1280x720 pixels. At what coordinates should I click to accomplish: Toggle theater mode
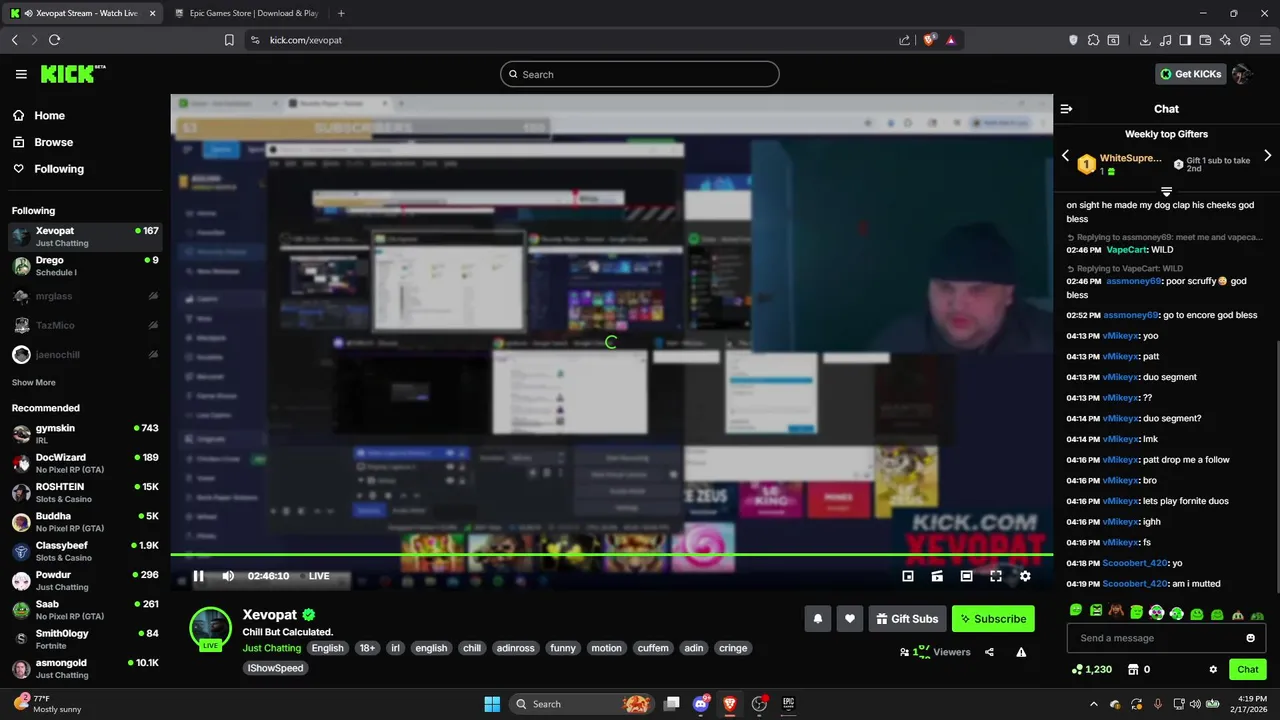966,576
